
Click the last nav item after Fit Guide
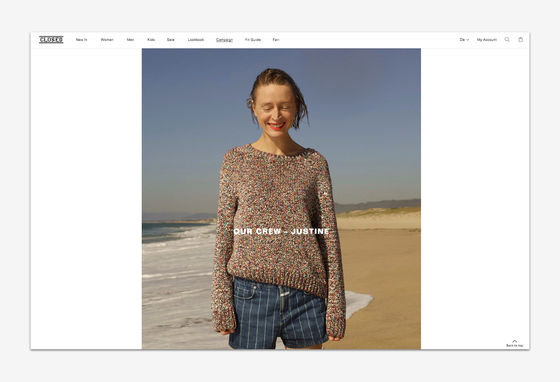(276, 40)
